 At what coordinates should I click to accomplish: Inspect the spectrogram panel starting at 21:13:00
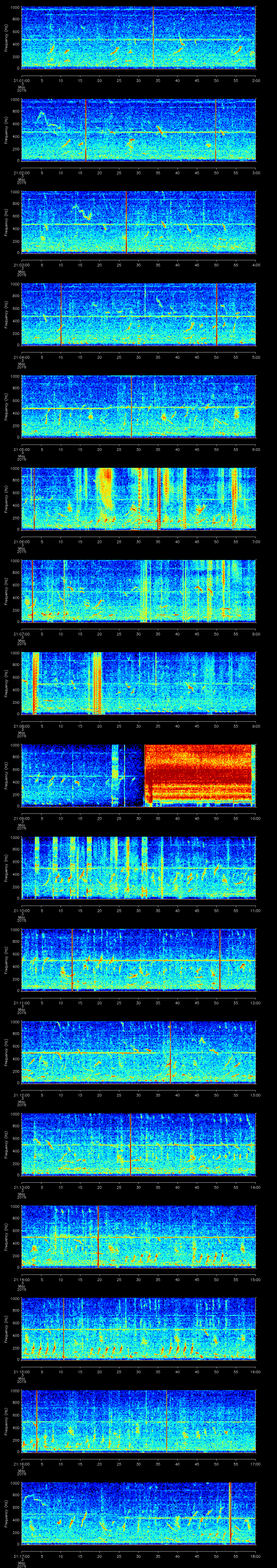[138, 1144]
